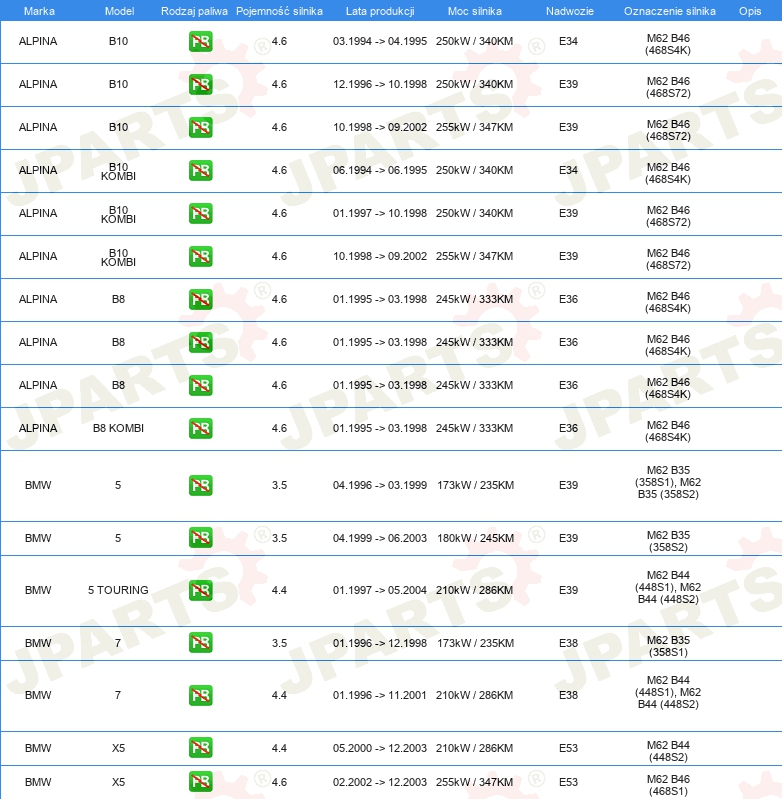Click the 5 TOURING model cell
The image size is (782, 799).
click(x=118, y=590)
